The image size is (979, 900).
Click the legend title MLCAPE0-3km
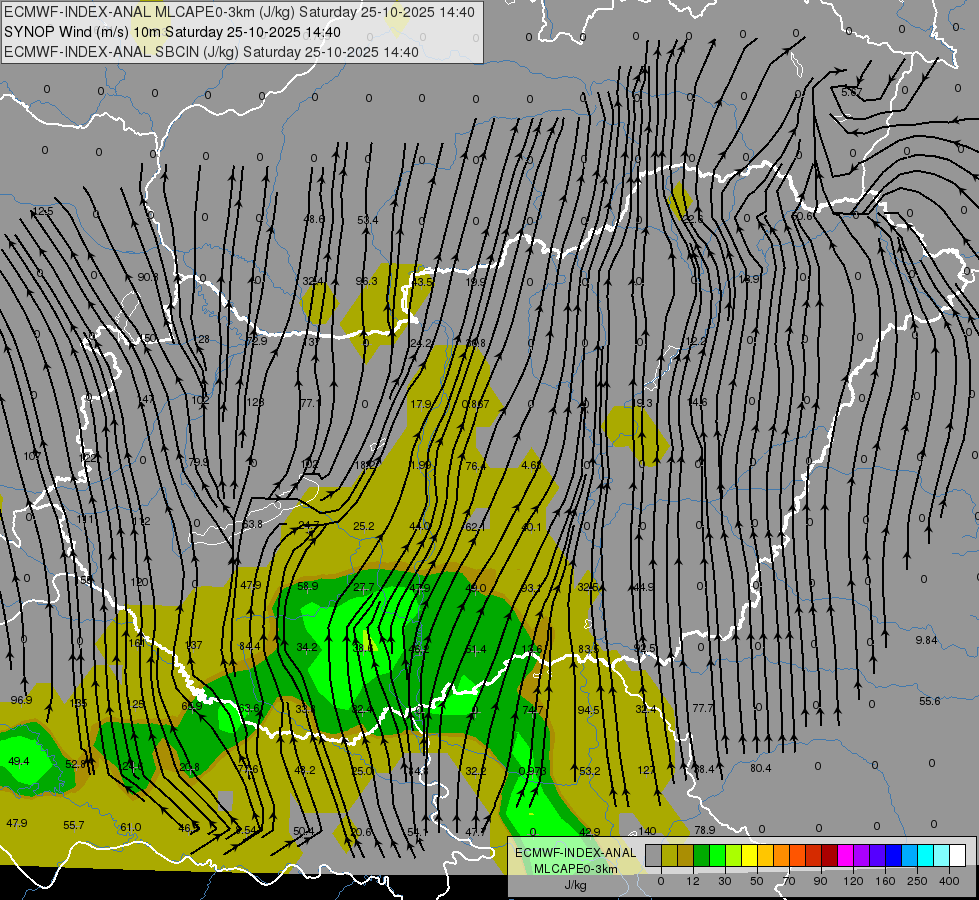(x=575, y=869)
